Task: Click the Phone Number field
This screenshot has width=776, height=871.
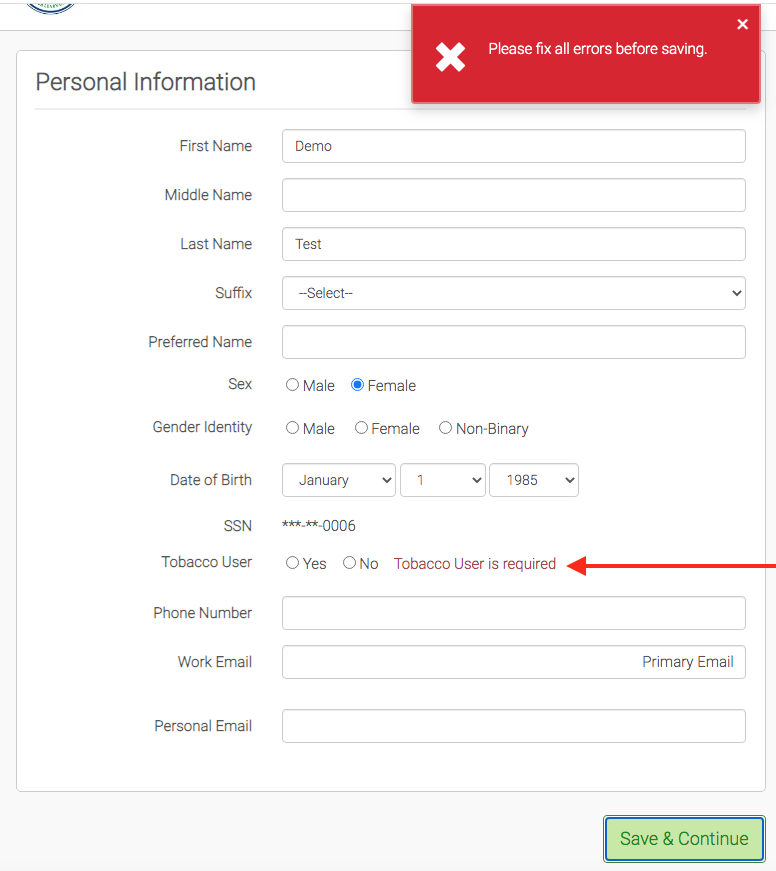Action: pos(513,613)
